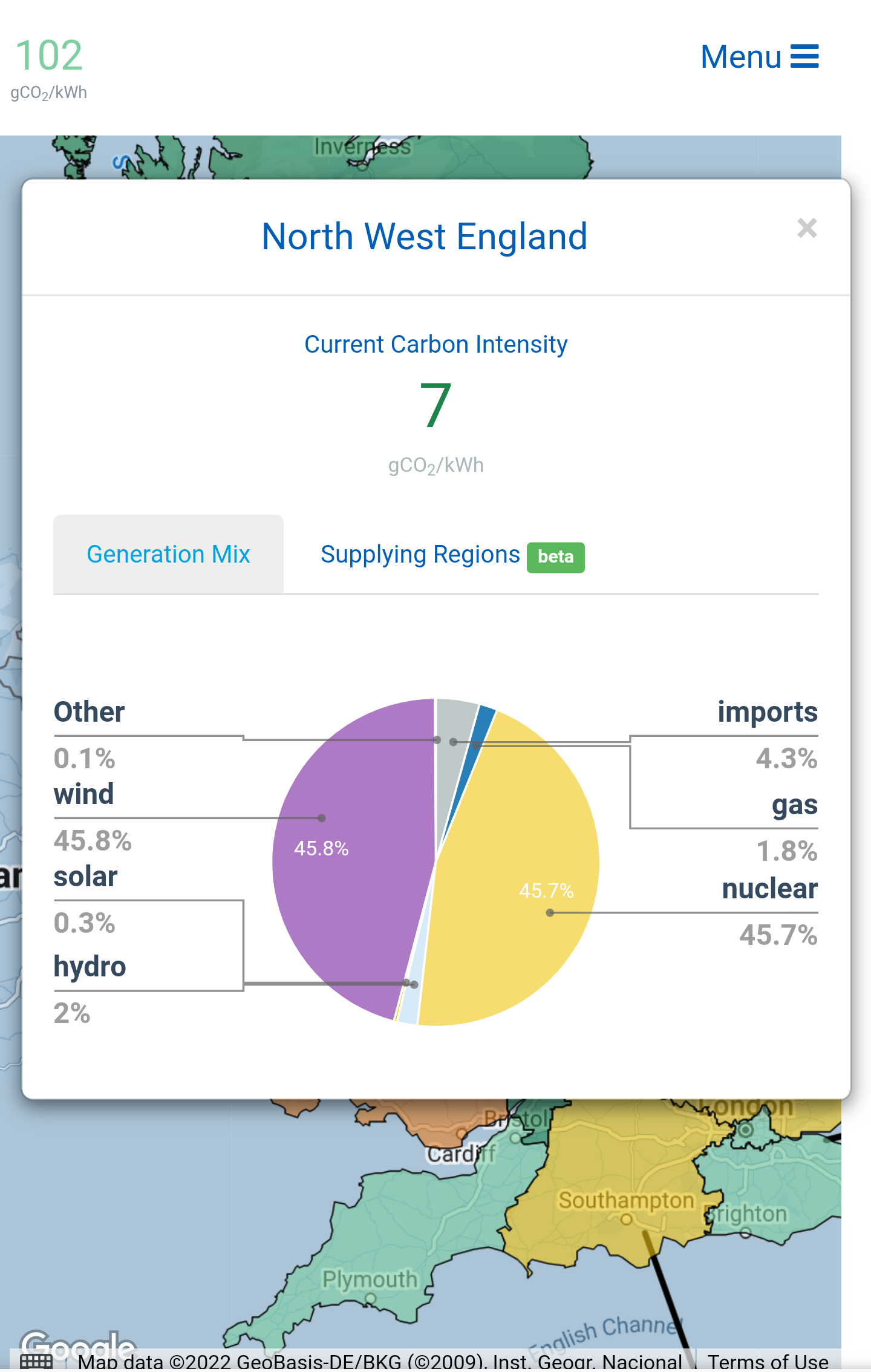Select the wind legend label
The height and width of the screenshot is (1372, 871).
point(83,794)
